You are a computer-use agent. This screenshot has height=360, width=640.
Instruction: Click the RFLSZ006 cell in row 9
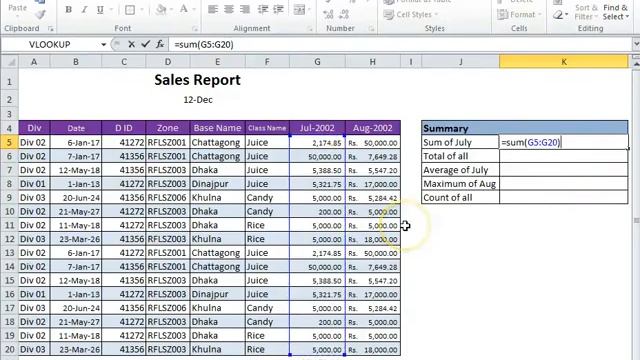(168, 198)
